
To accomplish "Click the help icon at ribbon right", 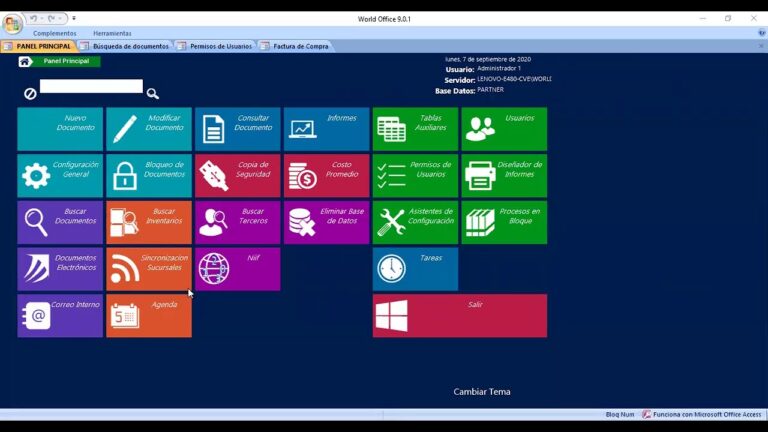I will coord(762,33).
